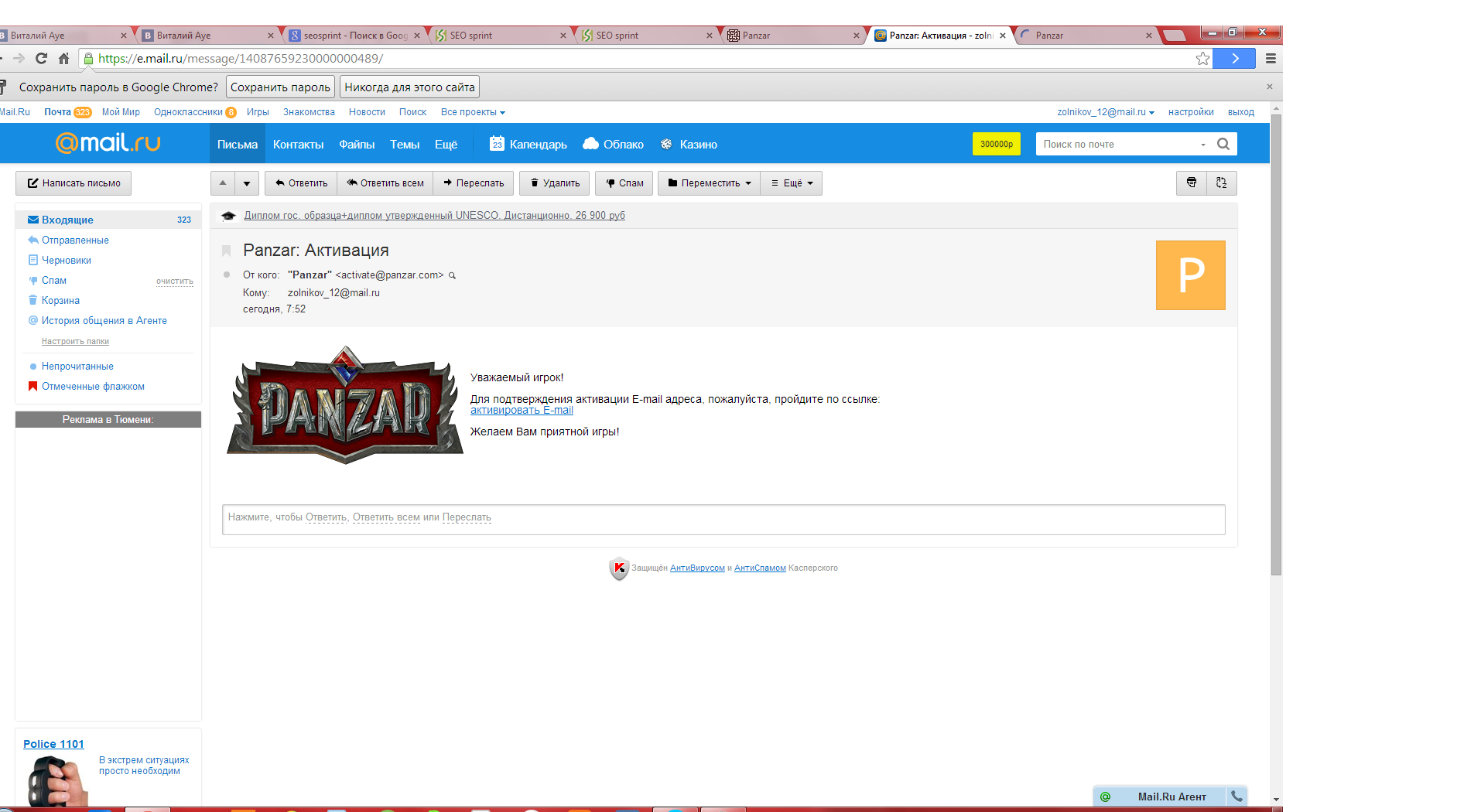Forward message with Переслать button
The image size is (1481, 812).
click(474, 183)
